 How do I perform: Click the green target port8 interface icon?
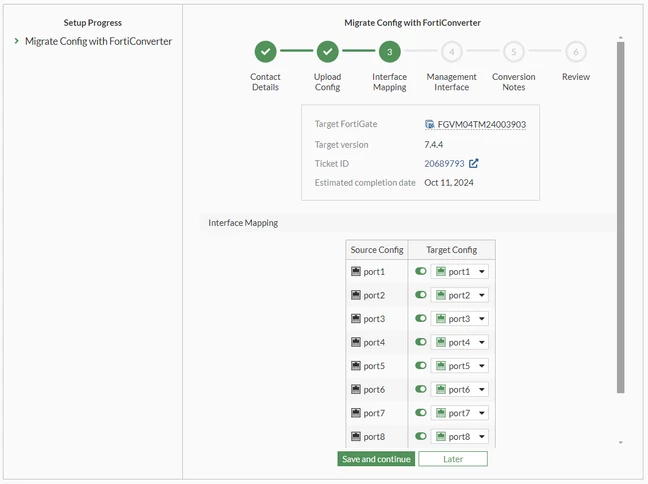coord(441,436)
